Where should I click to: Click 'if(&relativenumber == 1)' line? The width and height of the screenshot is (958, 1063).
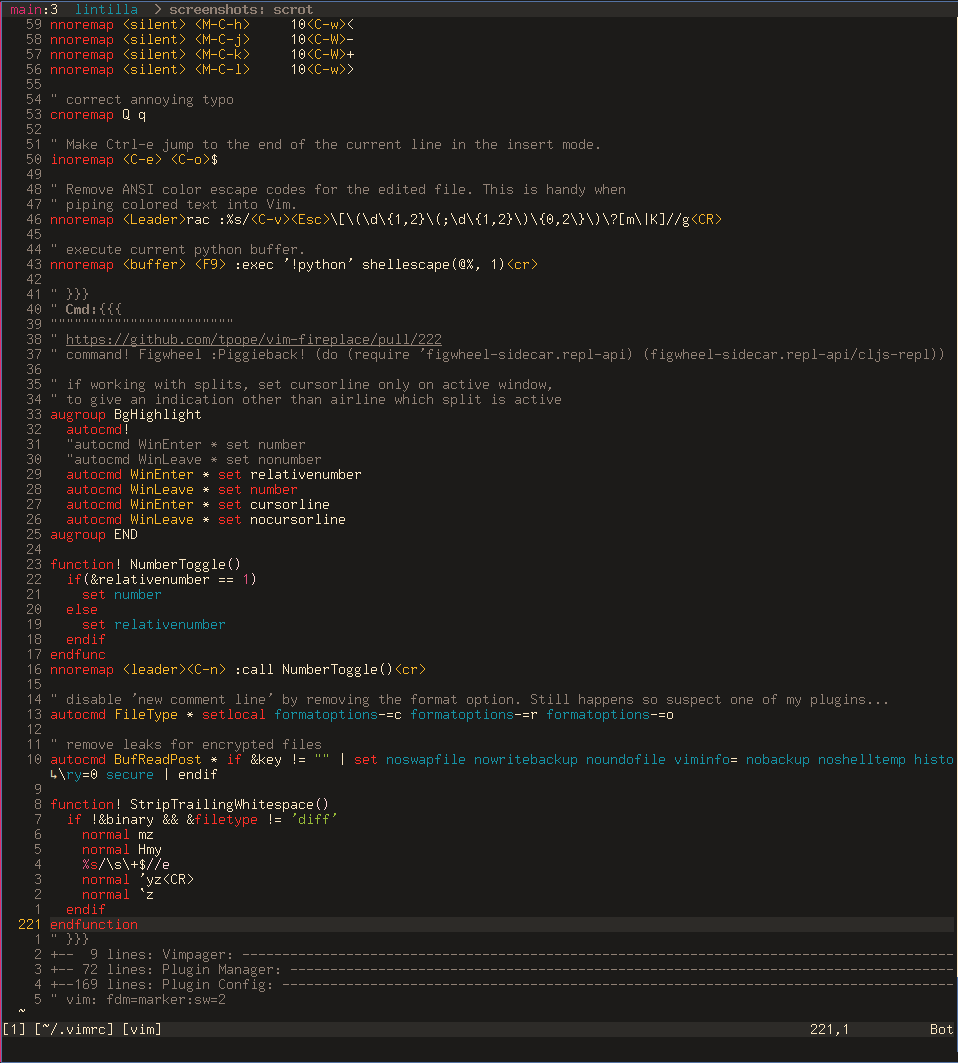coord(161,579)
